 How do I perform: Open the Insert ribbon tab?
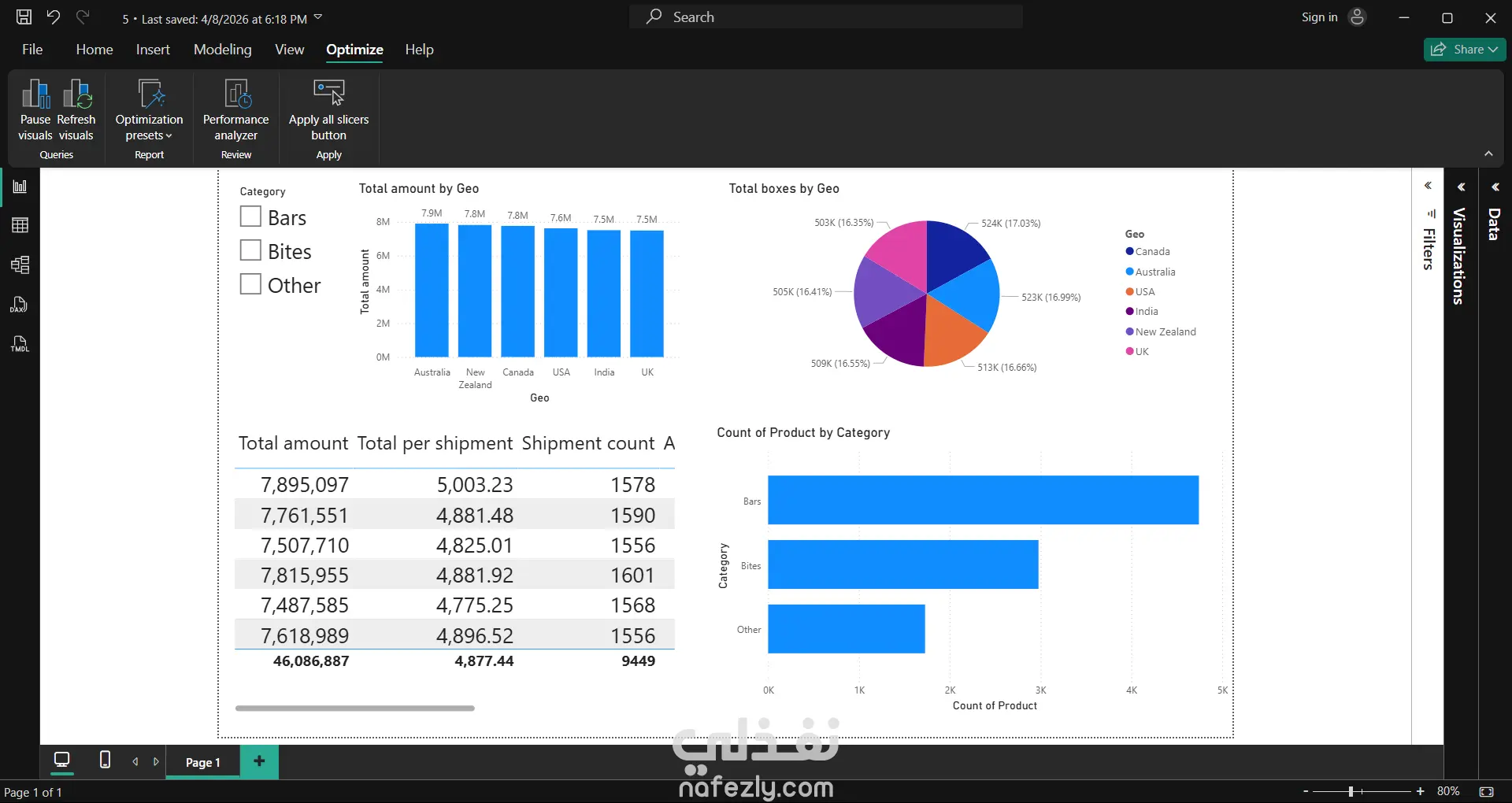coord(153,50)
